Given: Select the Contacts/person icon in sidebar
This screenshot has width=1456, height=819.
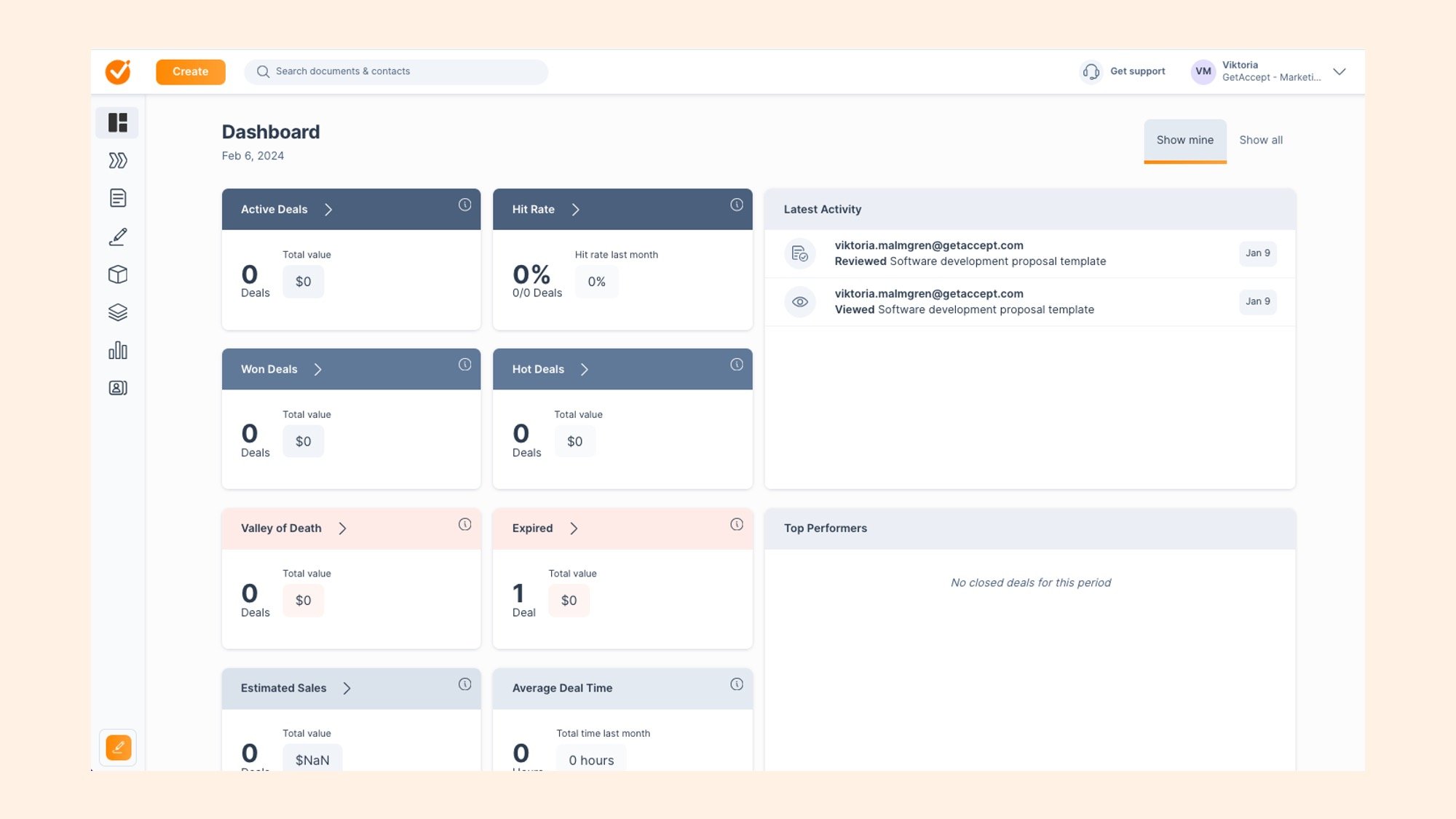Looking at the screenshot, I should [117, 388].
